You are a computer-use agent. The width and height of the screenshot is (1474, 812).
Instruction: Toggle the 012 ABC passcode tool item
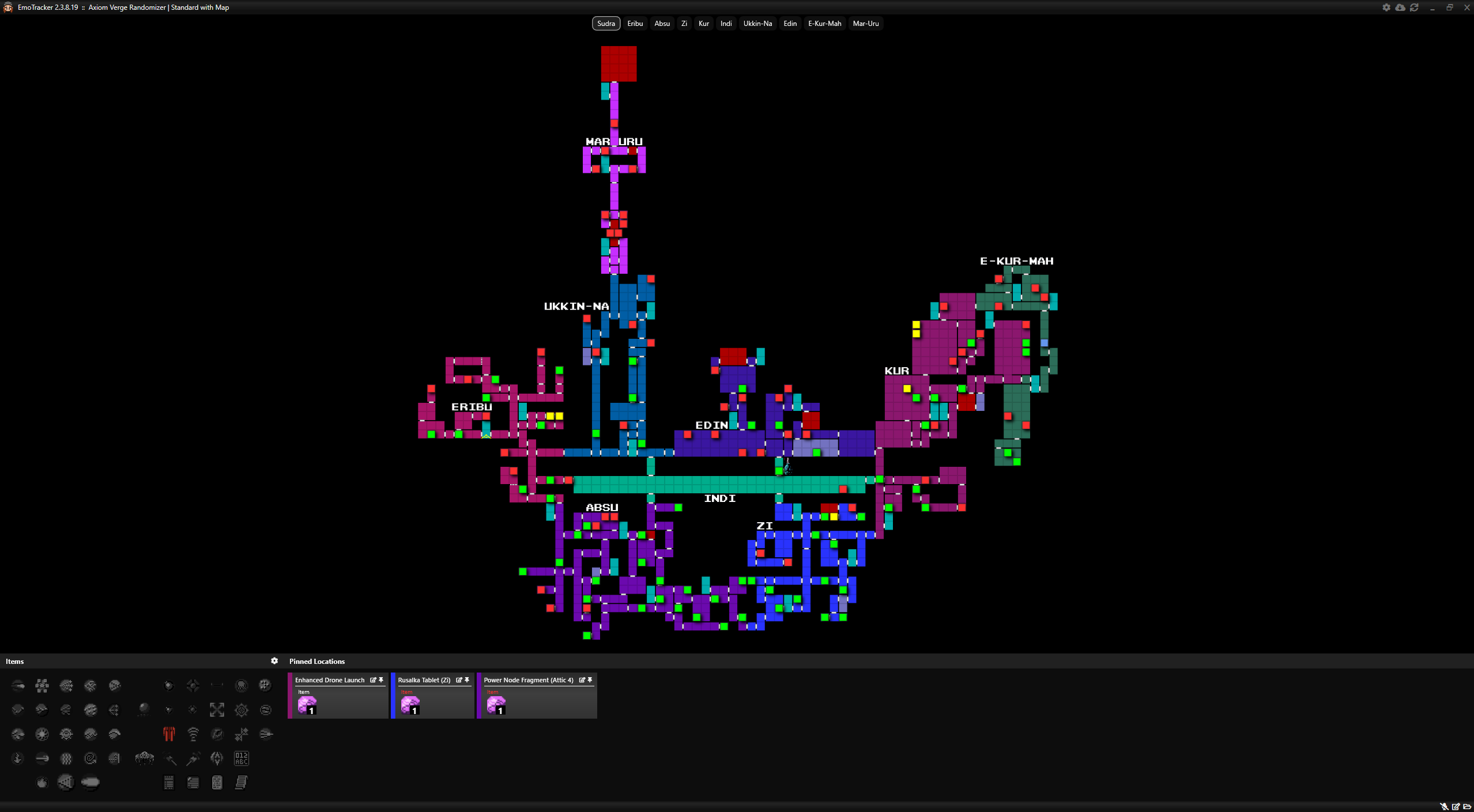(x=241, y=758)
